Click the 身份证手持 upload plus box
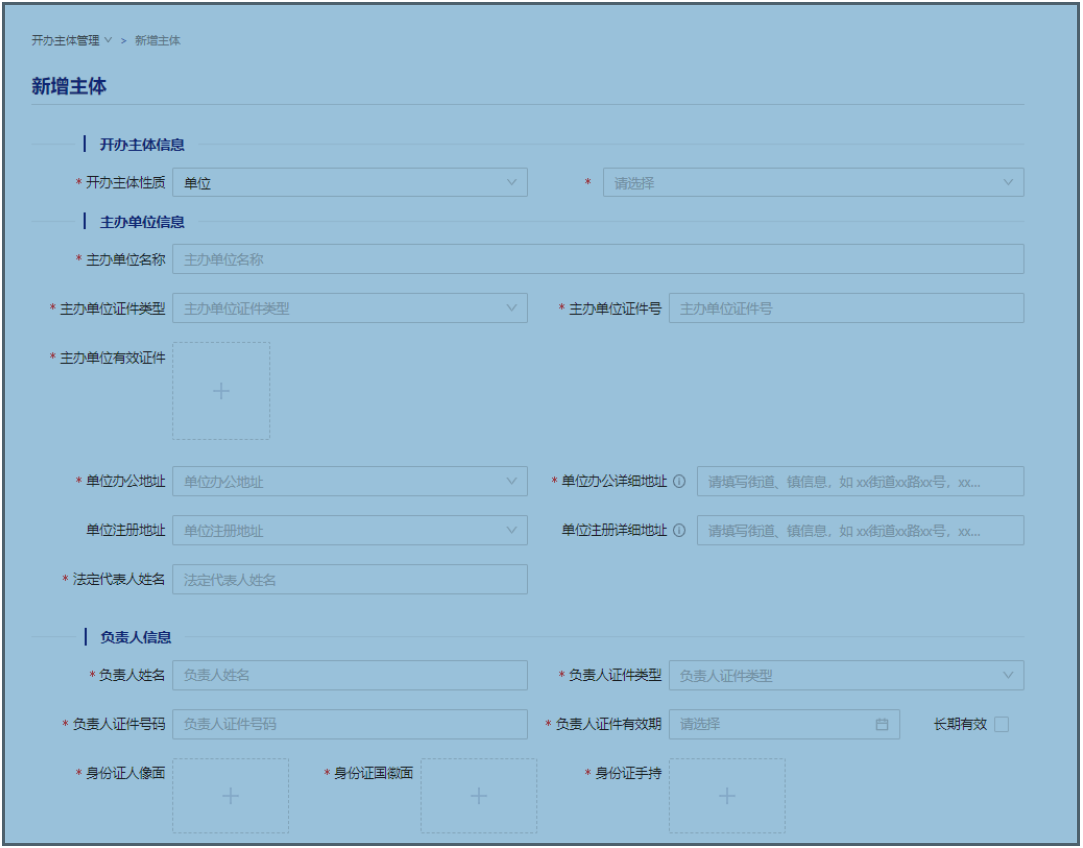The height and width of the screenshot is (848, 1083). point(727,796)
